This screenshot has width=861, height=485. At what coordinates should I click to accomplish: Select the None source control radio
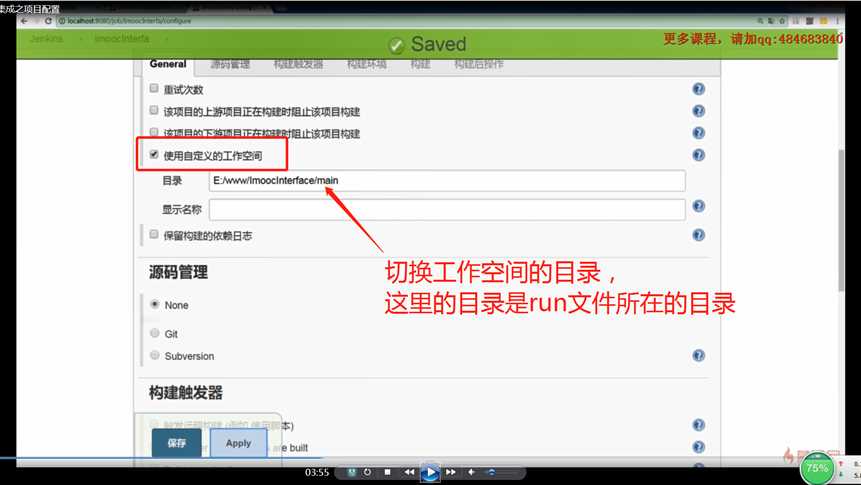click(155, 304)
